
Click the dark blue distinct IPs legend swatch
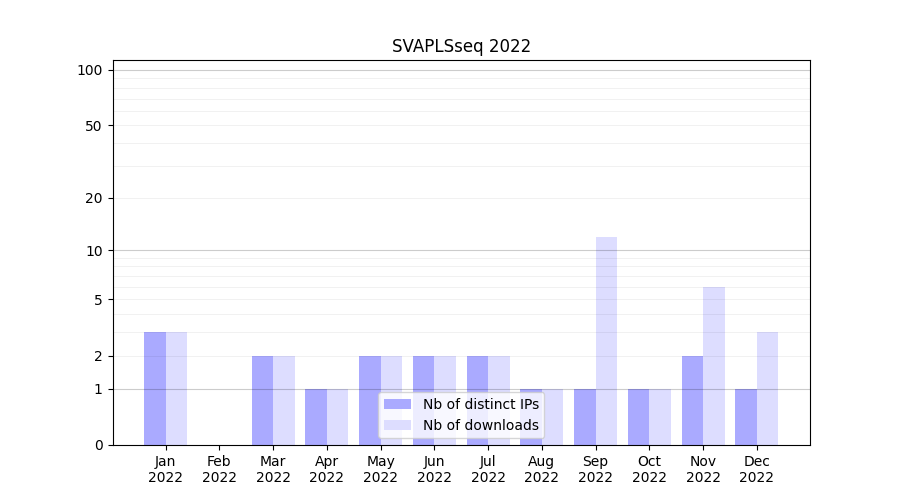tap(397, 404)
